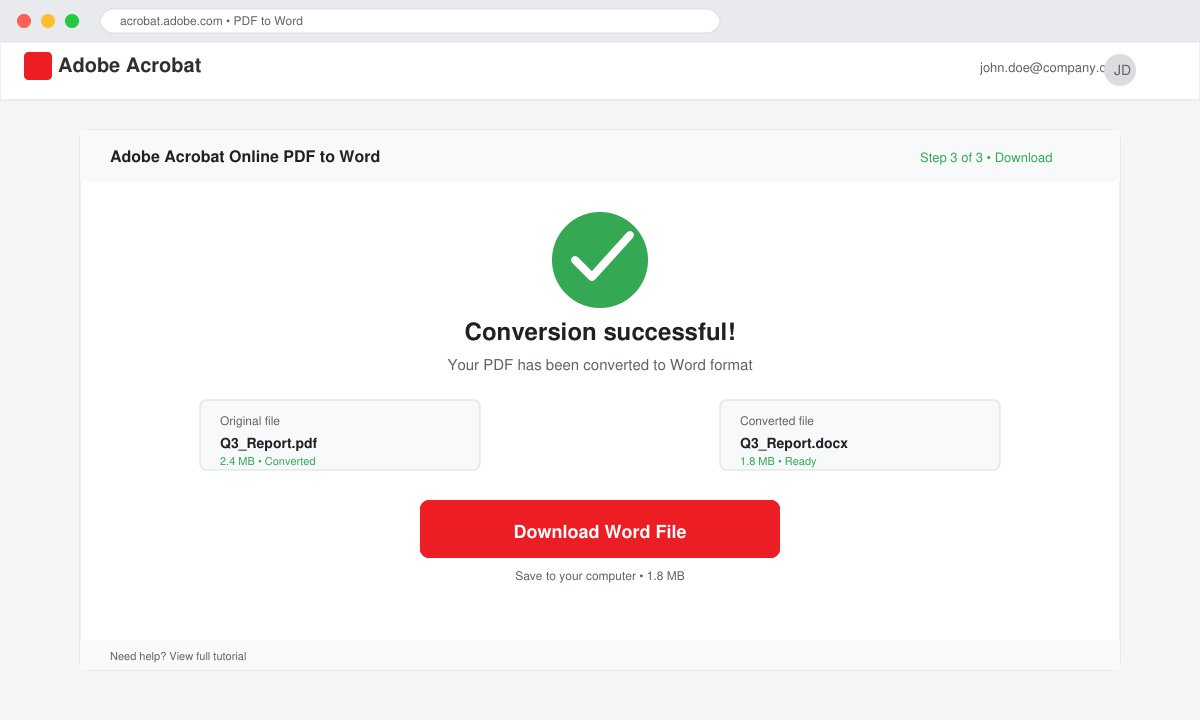
Task: Click the Save to your computer caption
Action: 600,576
